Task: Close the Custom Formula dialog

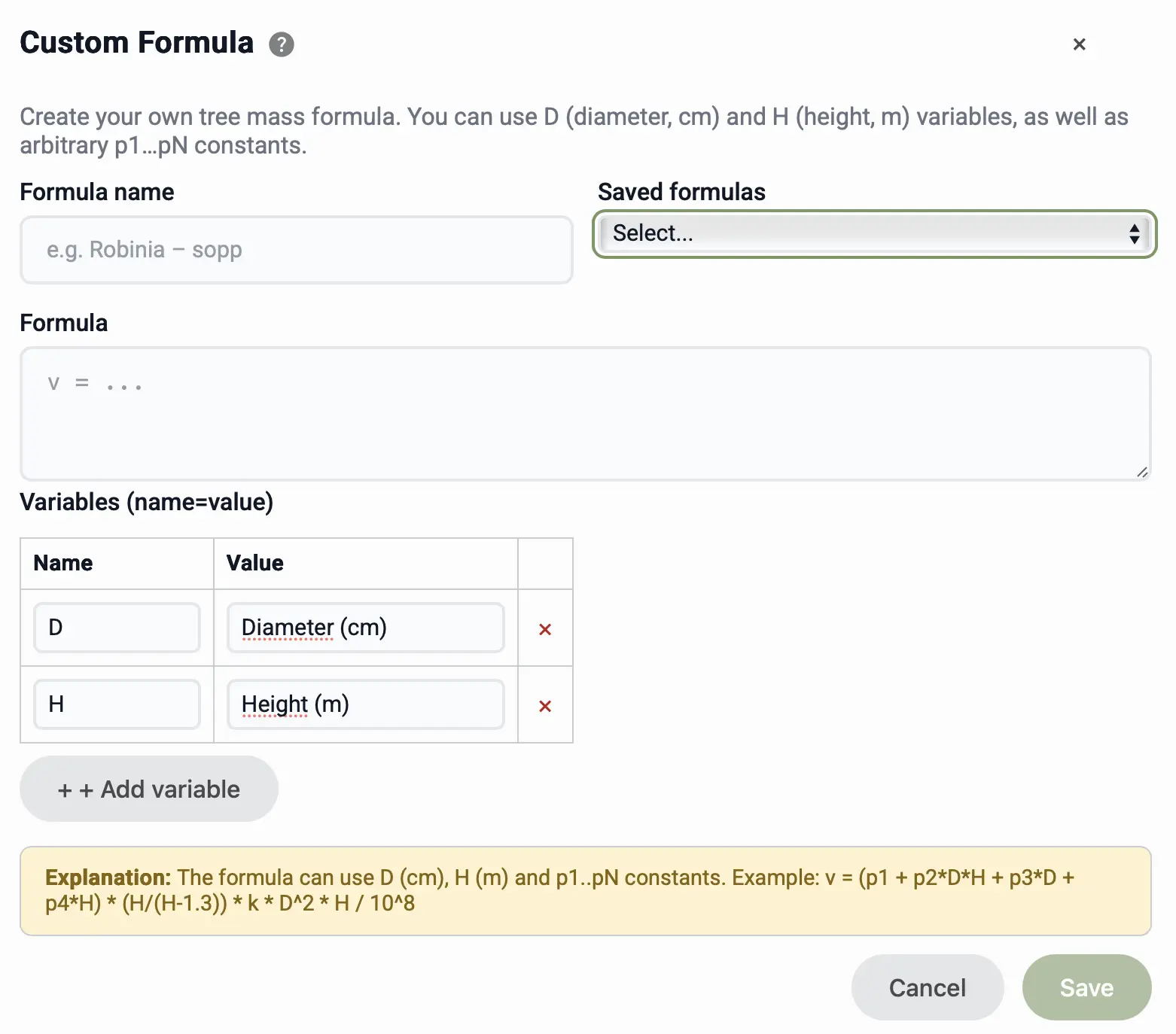Action: click(x=1079, y=44)
